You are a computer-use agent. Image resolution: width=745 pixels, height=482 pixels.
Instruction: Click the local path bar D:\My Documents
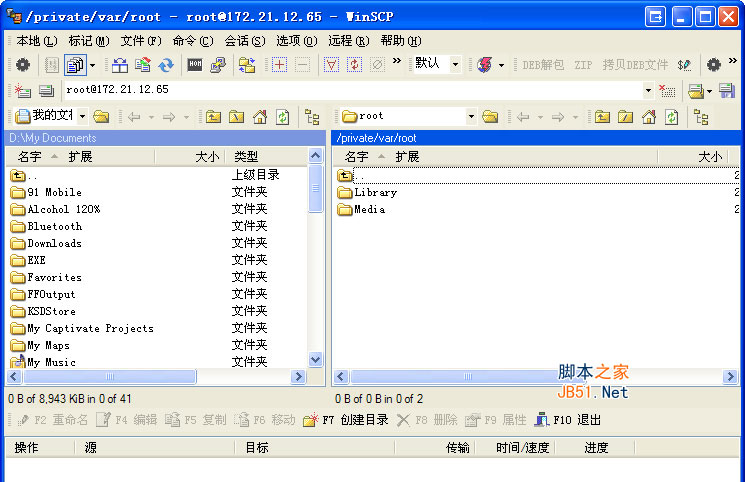click(x=165, y=138)
